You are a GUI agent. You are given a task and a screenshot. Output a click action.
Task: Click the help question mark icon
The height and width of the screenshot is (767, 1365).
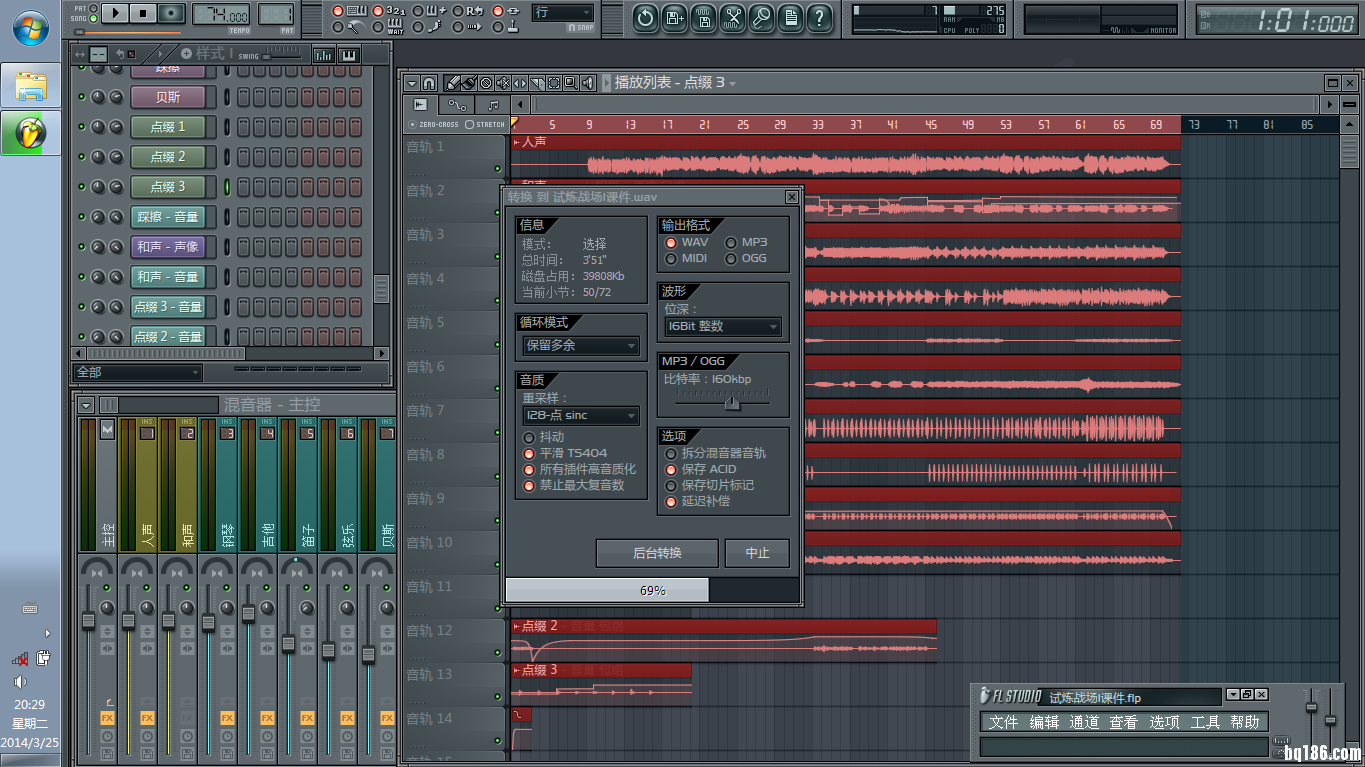[820, 16]
